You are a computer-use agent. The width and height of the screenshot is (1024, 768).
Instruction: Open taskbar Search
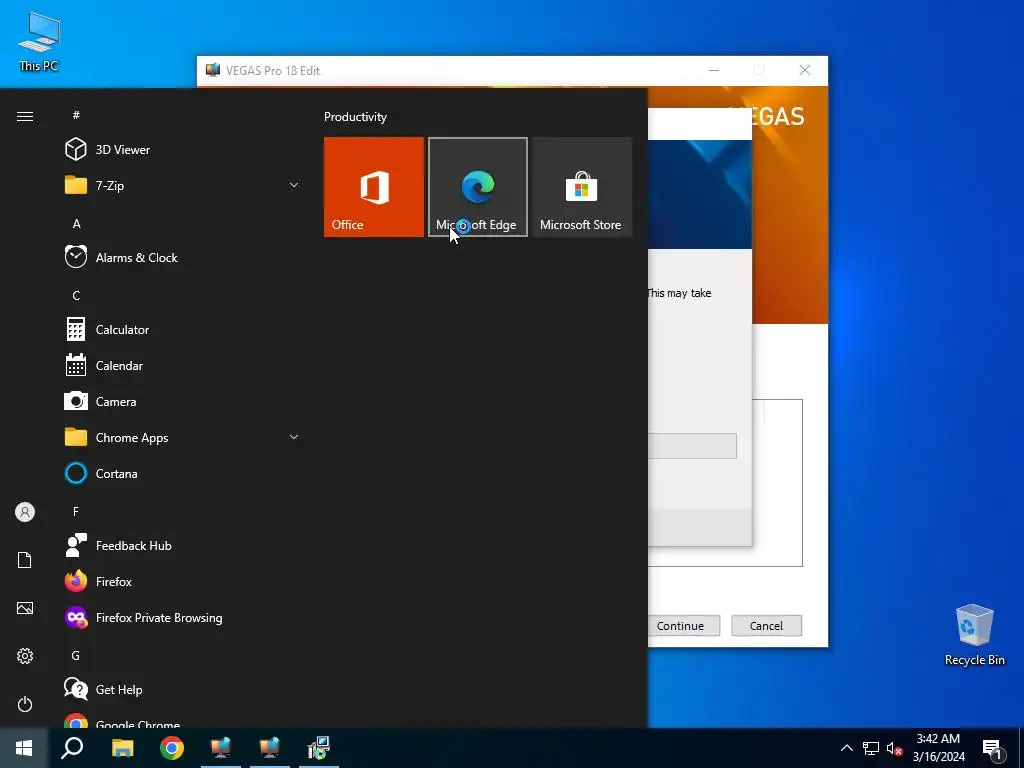pos(72,748)
